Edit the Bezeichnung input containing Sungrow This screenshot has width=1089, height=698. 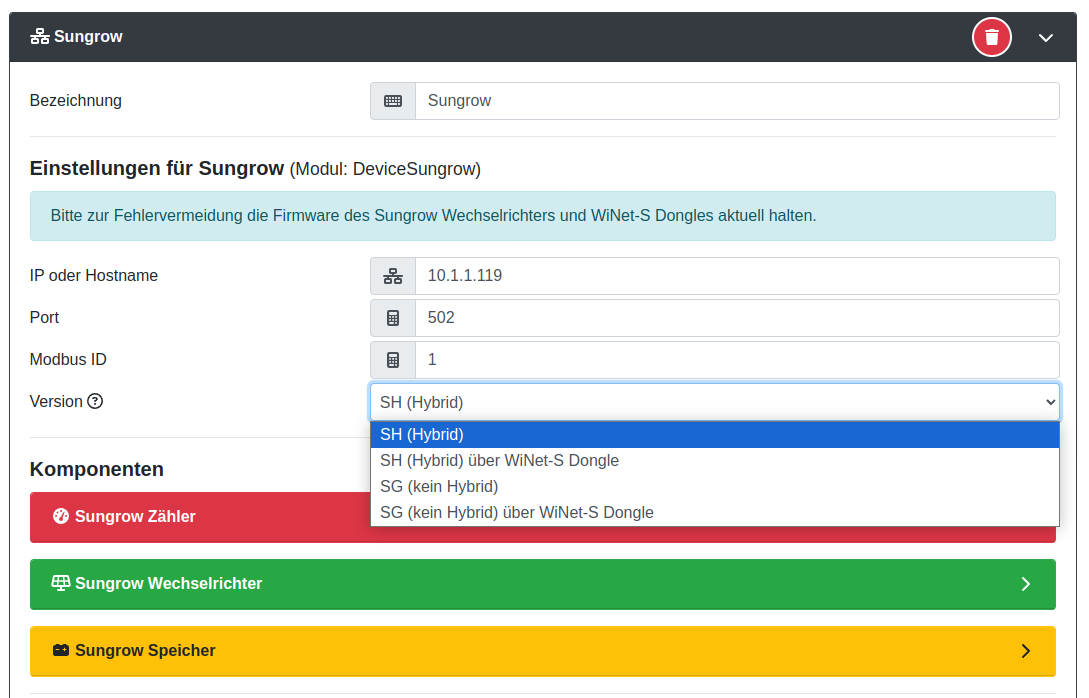(x=737, y=101)
